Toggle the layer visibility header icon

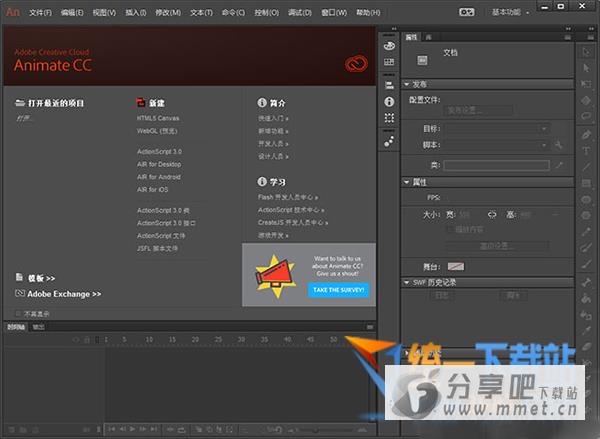pos(76,339)
